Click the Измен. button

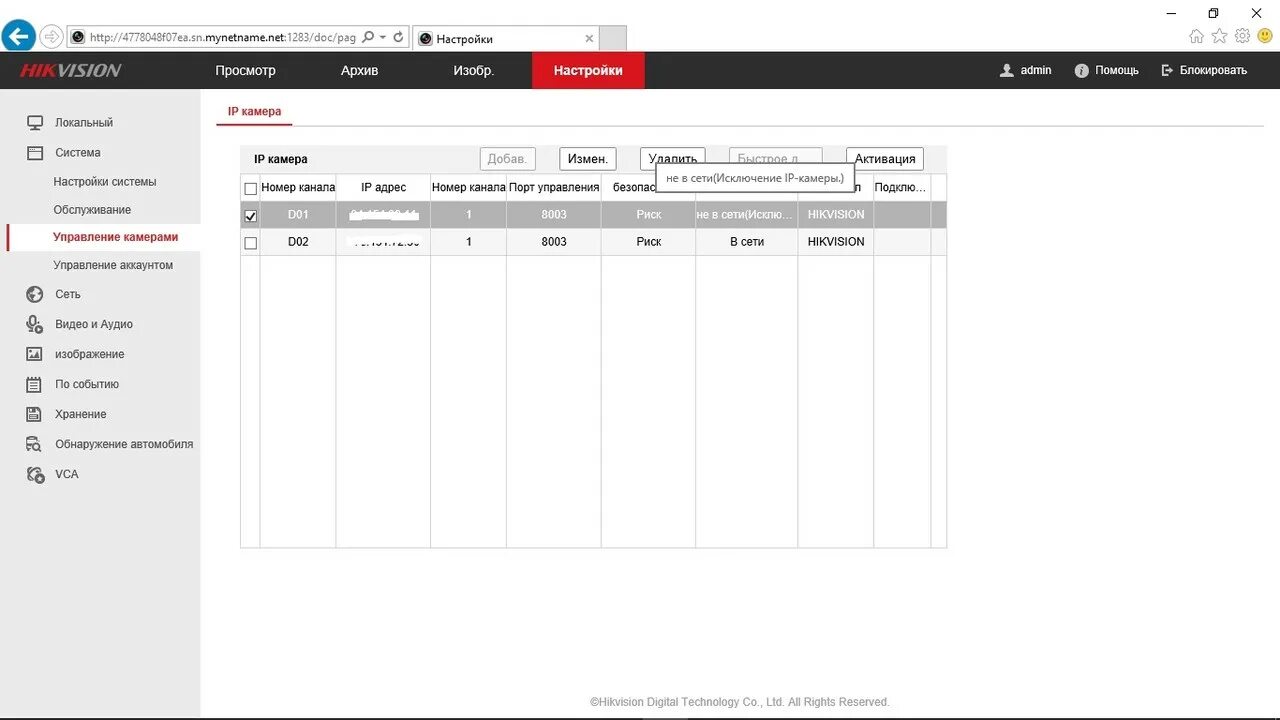click(587, 159)
